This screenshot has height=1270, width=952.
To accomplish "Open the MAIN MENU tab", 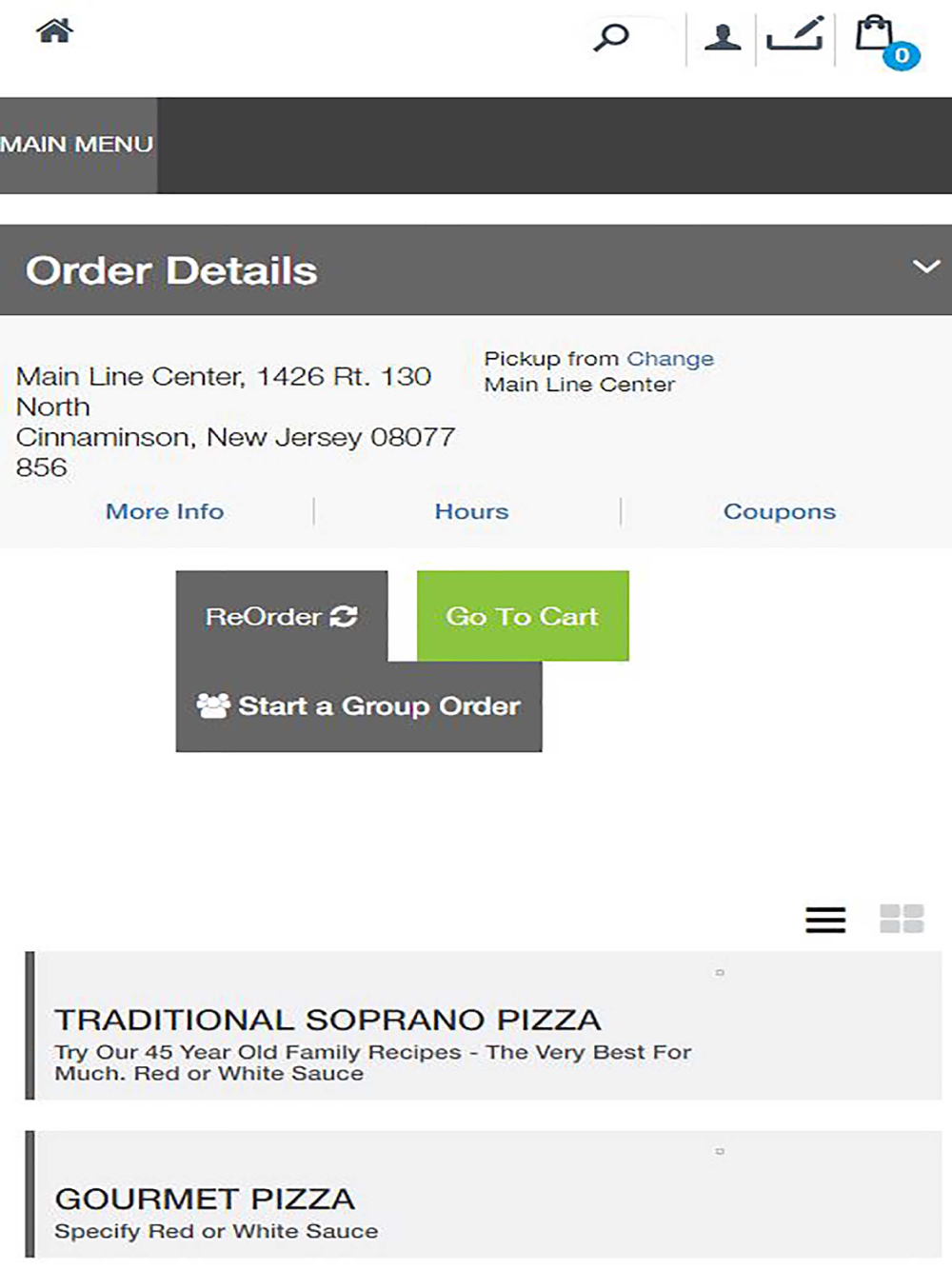I will [x=77, y=145].
